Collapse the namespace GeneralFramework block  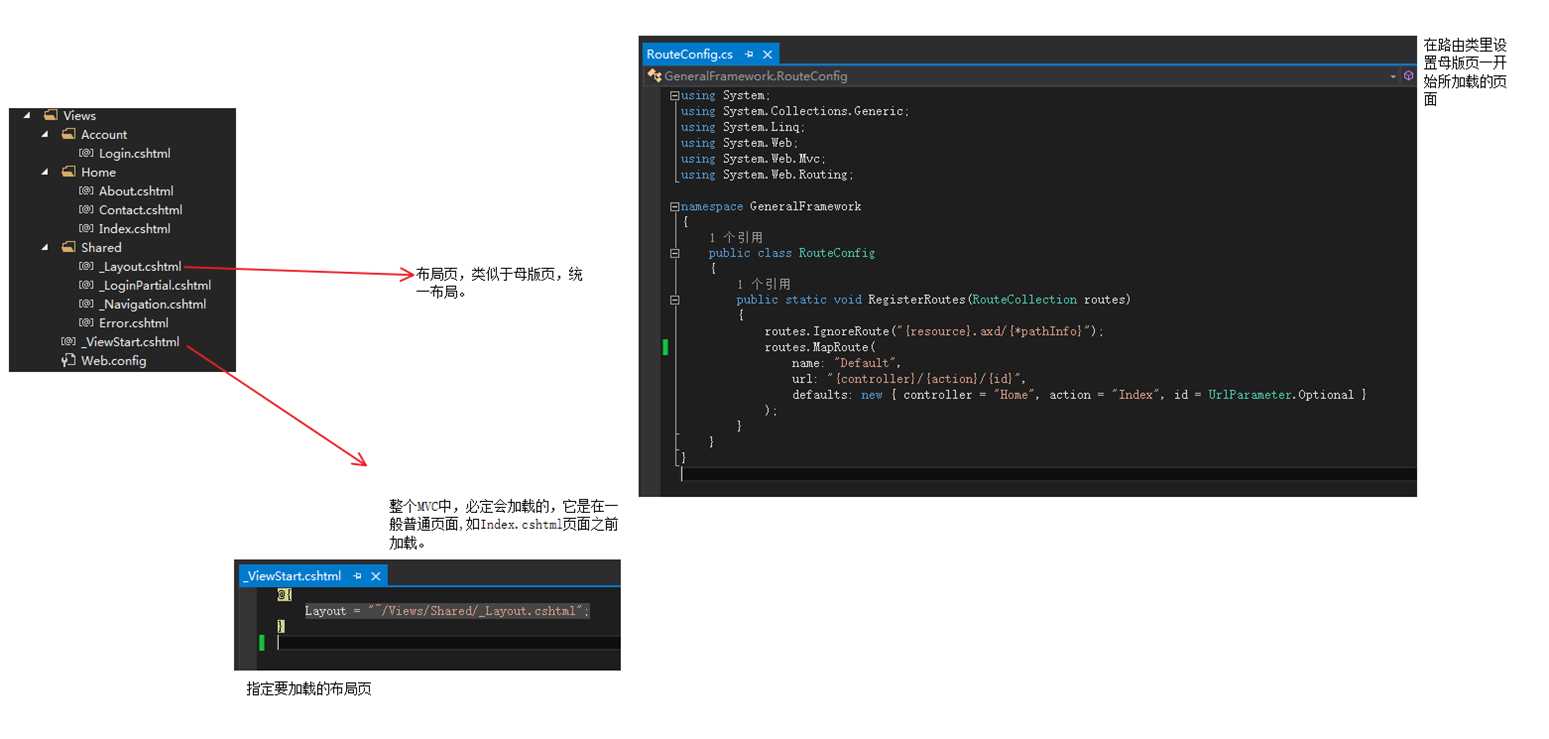(x=675, y=207)
